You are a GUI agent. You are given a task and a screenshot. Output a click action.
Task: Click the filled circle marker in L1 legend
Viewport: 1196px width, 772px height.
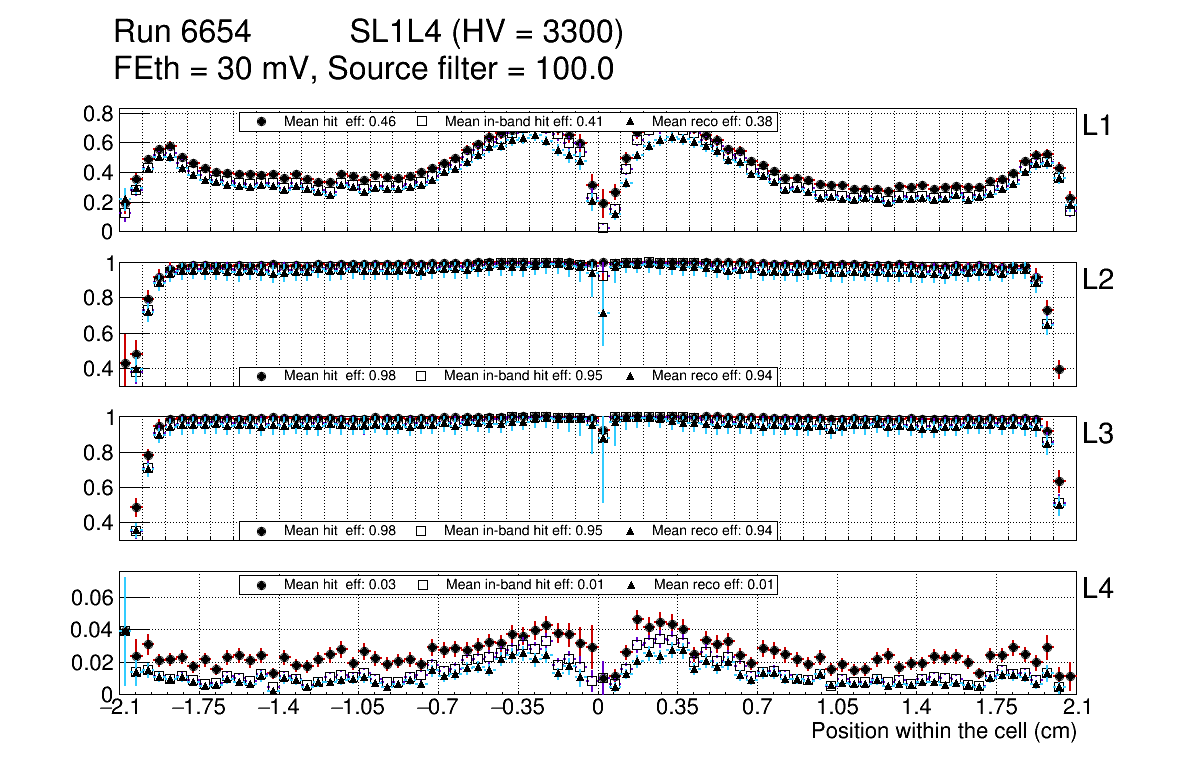[262, 121]
